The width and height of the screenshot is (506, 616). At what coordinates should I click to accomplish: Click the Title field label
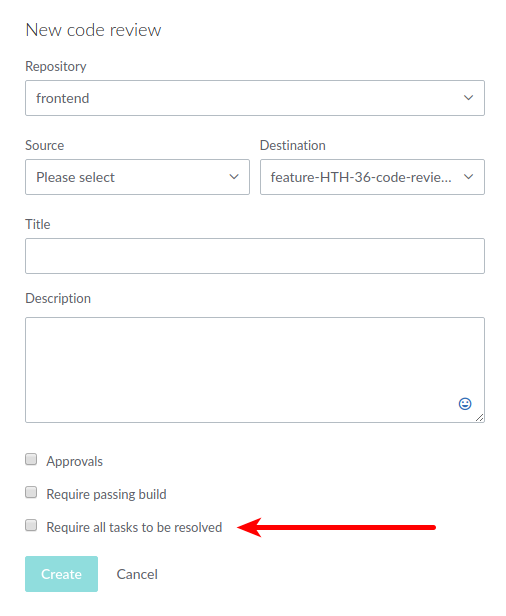[38, 224]
